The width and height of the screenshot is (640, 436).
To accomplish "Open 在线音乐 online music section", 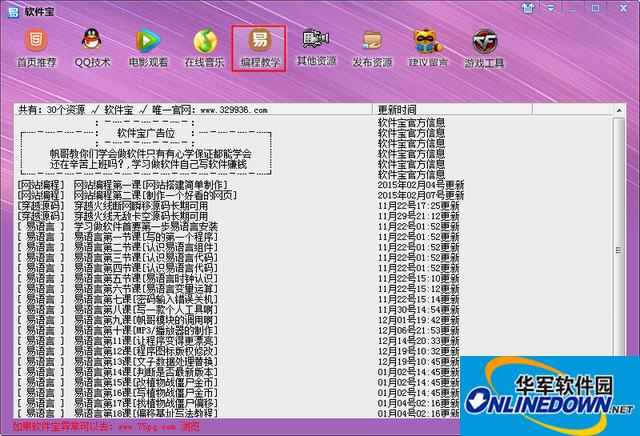I will coord(204,48).
